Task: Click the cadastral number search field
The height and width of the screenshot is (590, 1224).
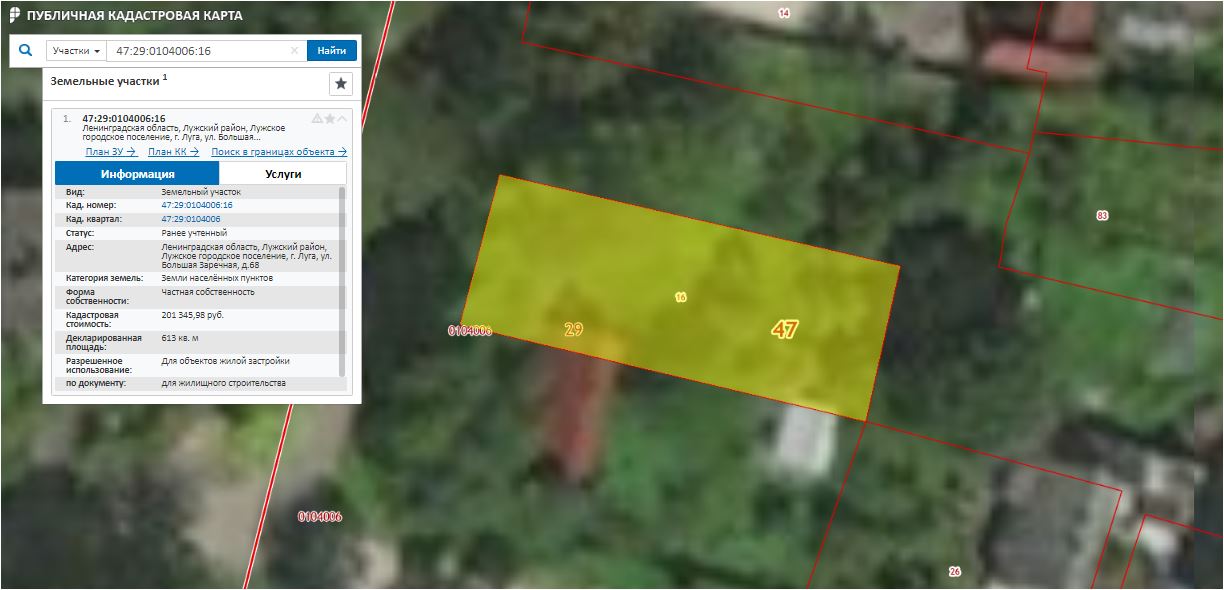Action: pyautogui.click(x=198, y=51)
